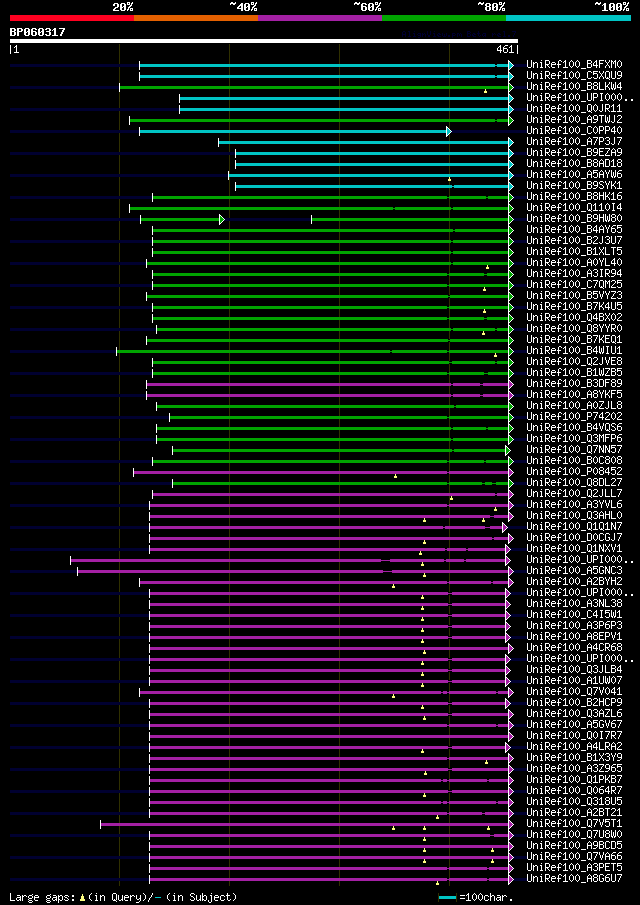The image size is (640, 905).
Task: Open the UniRef100_B8LKW4 hit label
Action: [x=574, y=86]
